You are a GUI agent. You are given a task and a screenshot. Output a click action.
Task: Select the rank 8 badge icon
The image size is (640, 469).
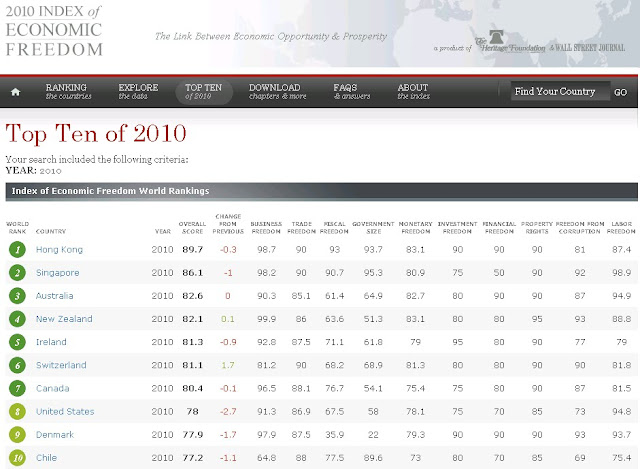point(17,411)
